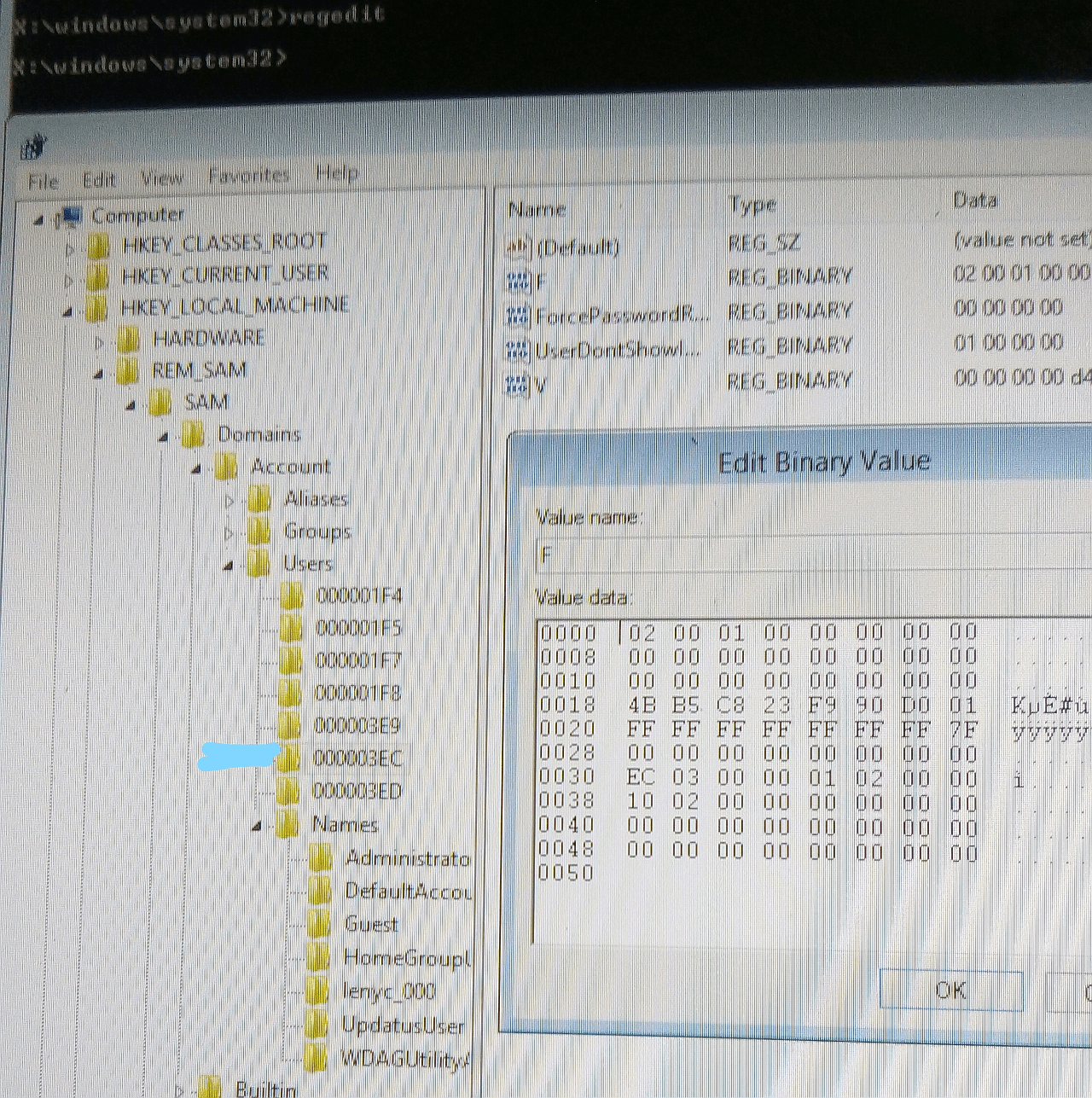Click the Registry Editor title bar icon
This screenshot has width=1092, height=1098.
pyautogui.click(x=34, y=148)
